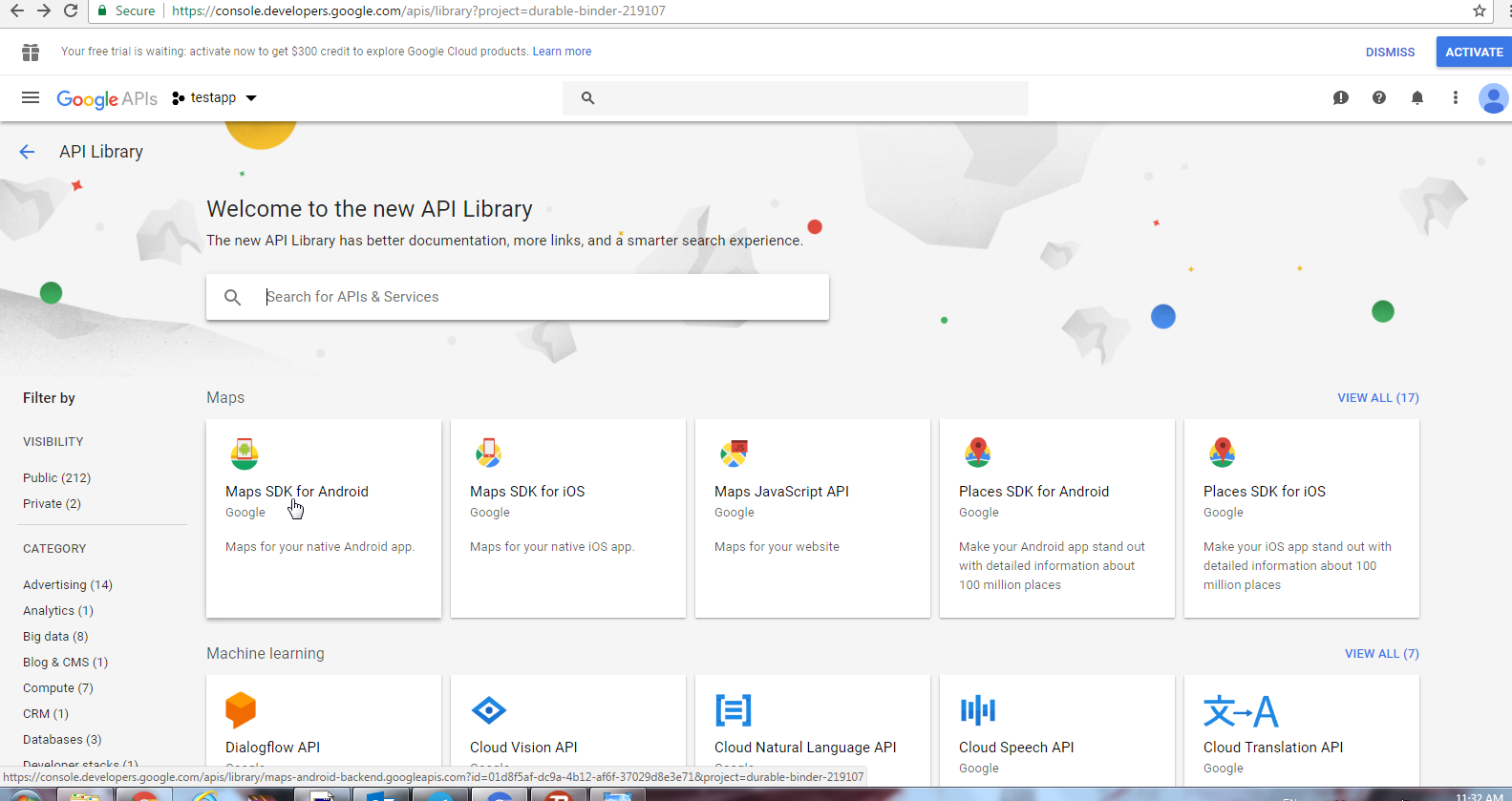The height and width of the screenshot is (801, 1512).
Task: Filter by Big data (8) category
Action: [x=55, y=637]
